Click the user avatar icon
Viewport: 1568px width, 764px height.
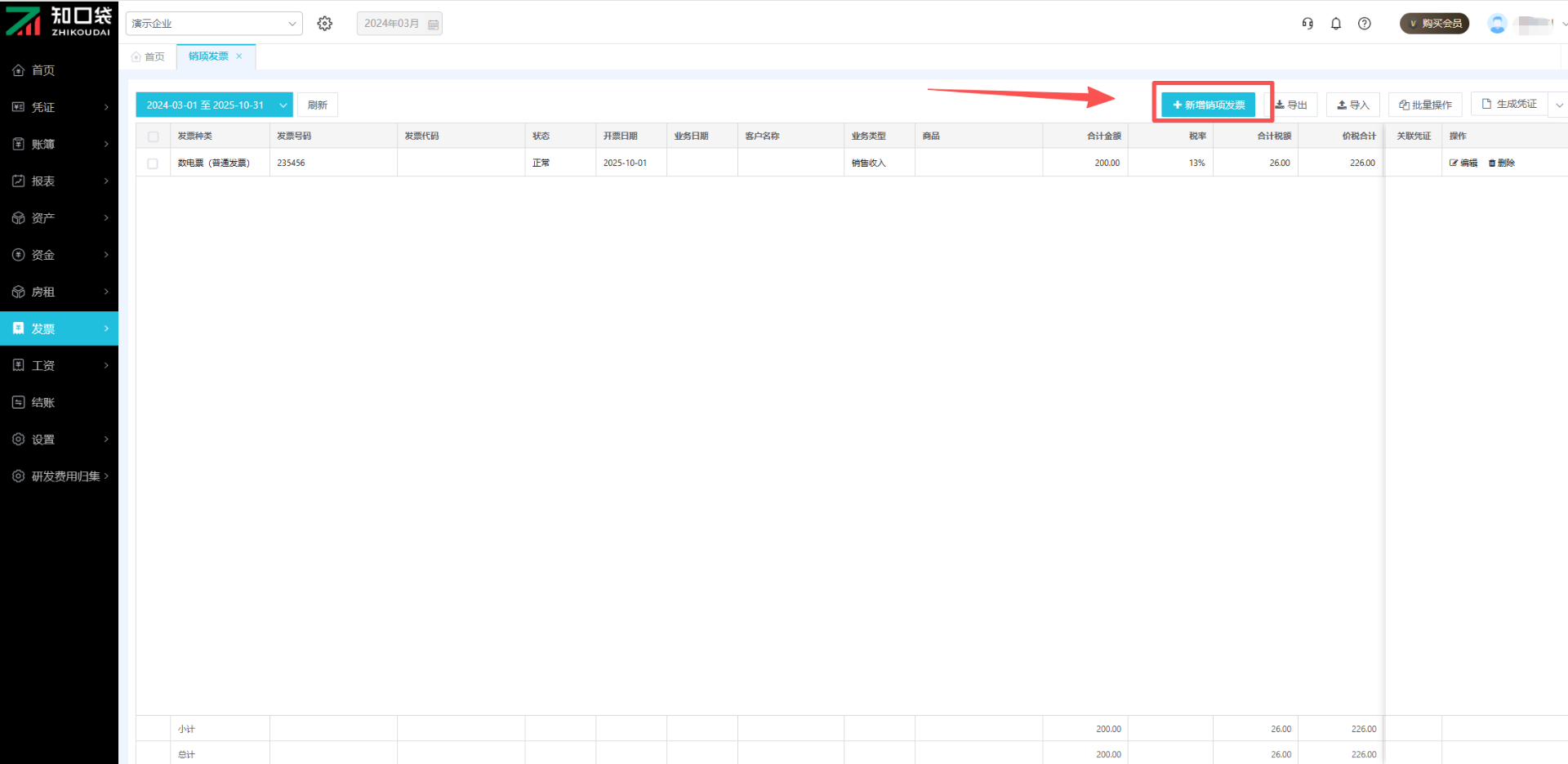pyautogui.click(x=1497, y=24)
